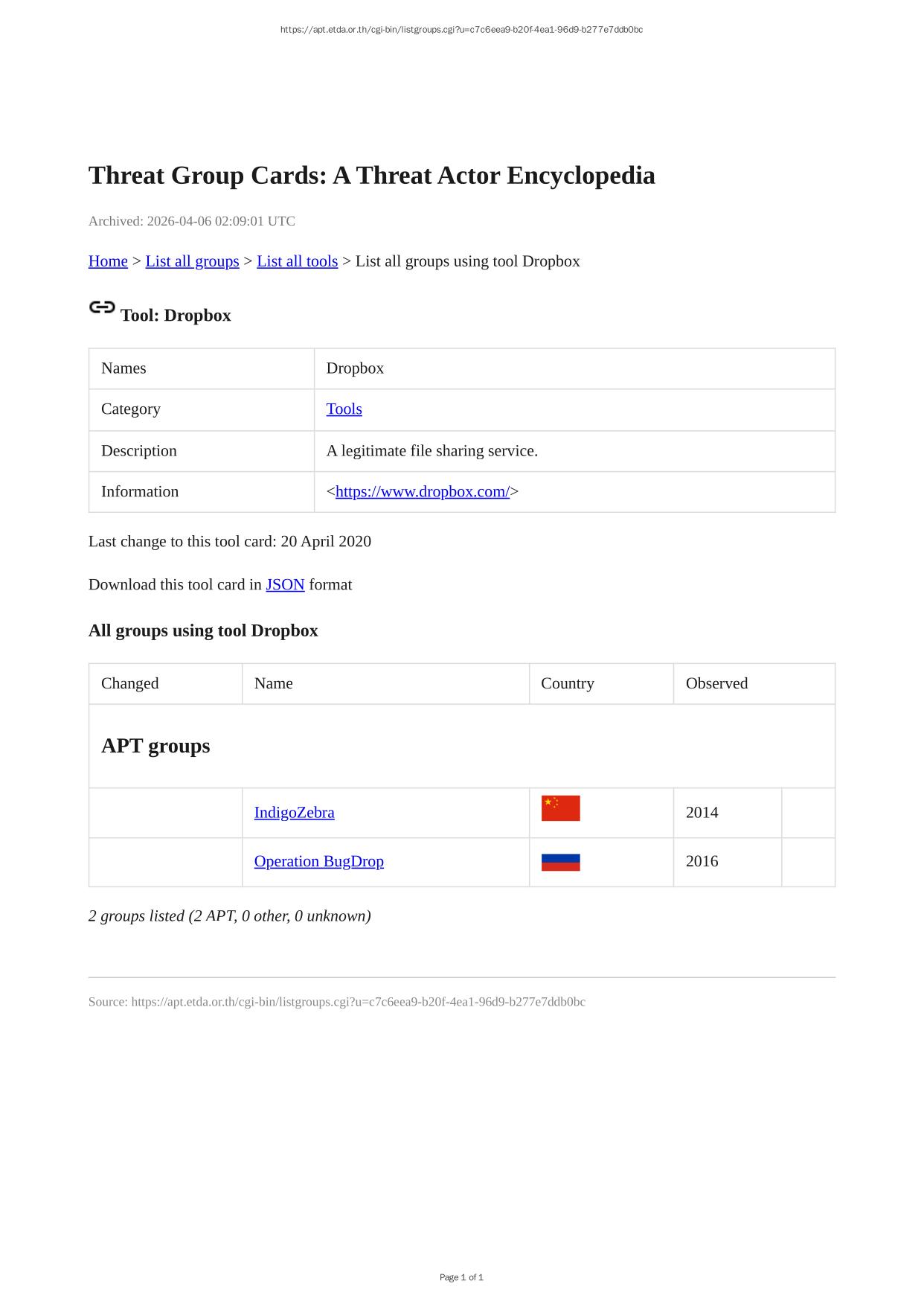Screen dimensions: 924x1307
Task: Download the tool card via JSON link
Action: [285, 585]
